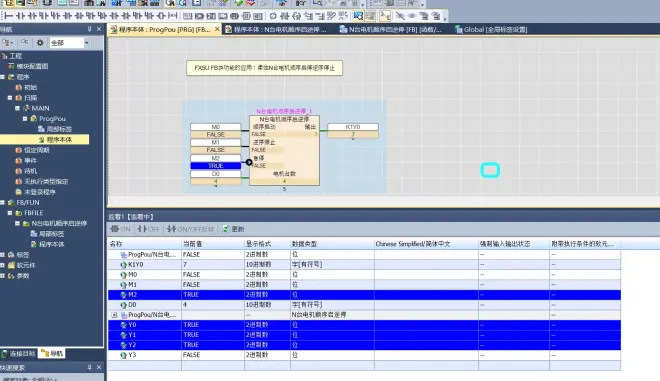Expand the 标签 tree node
660x381 pixels.
pos(3,254)
